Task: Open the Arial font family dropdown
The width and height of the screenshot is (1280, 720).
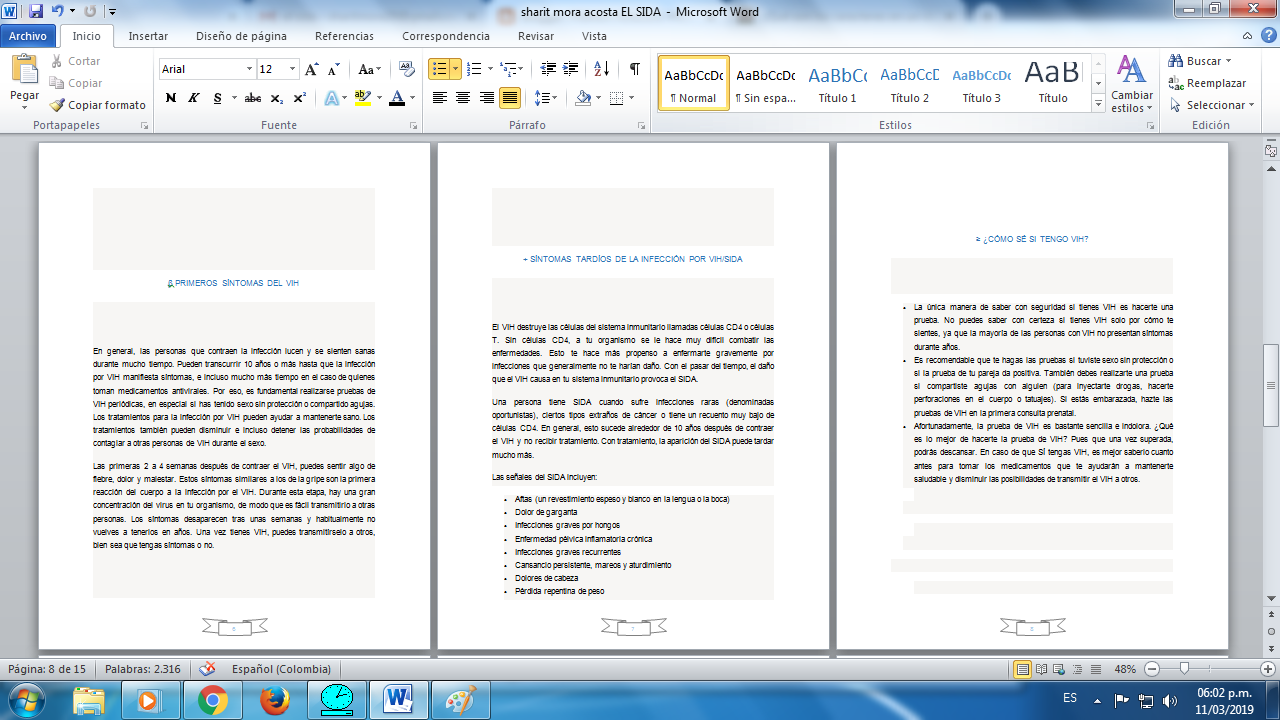Action: (248, 67)
